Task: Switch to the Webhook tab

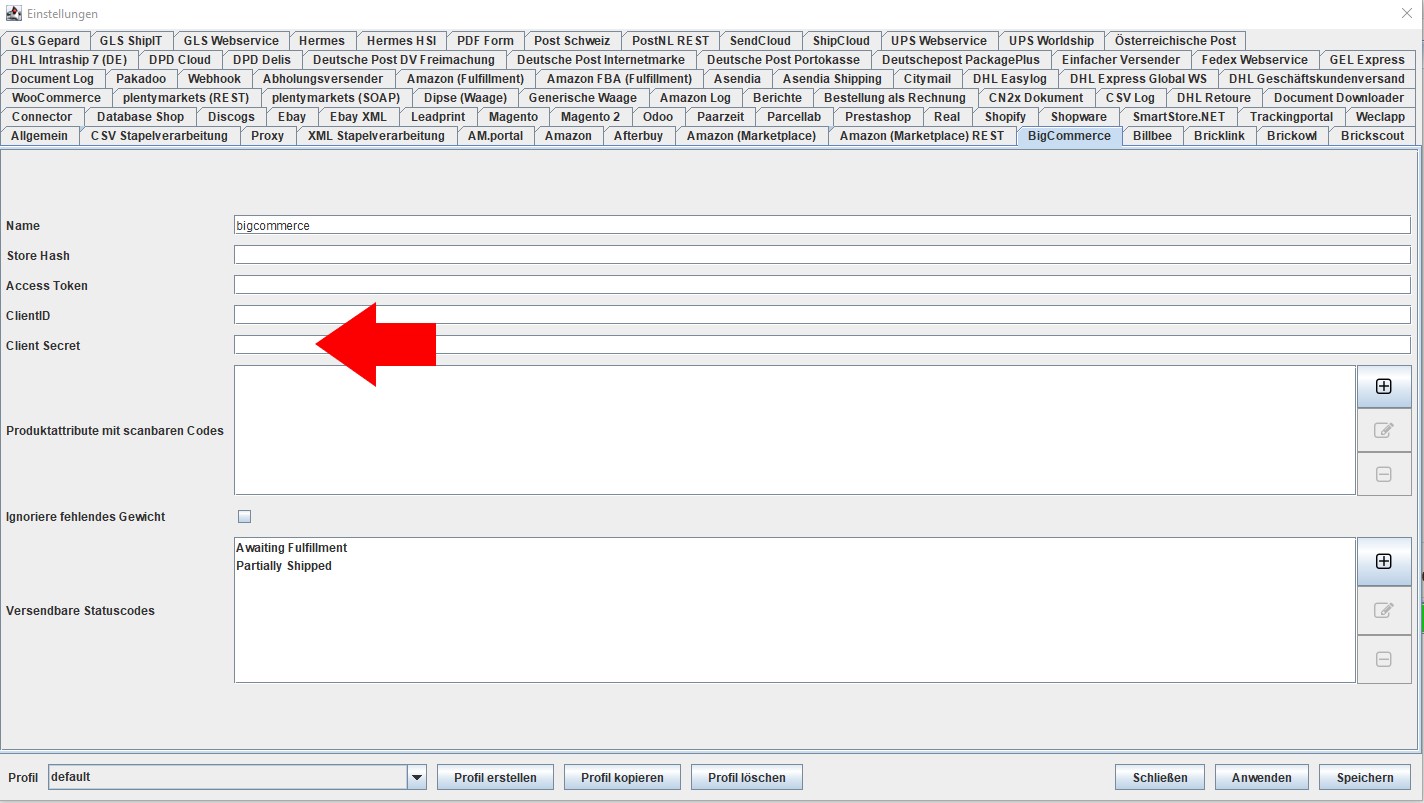Action: pos(214,79)
